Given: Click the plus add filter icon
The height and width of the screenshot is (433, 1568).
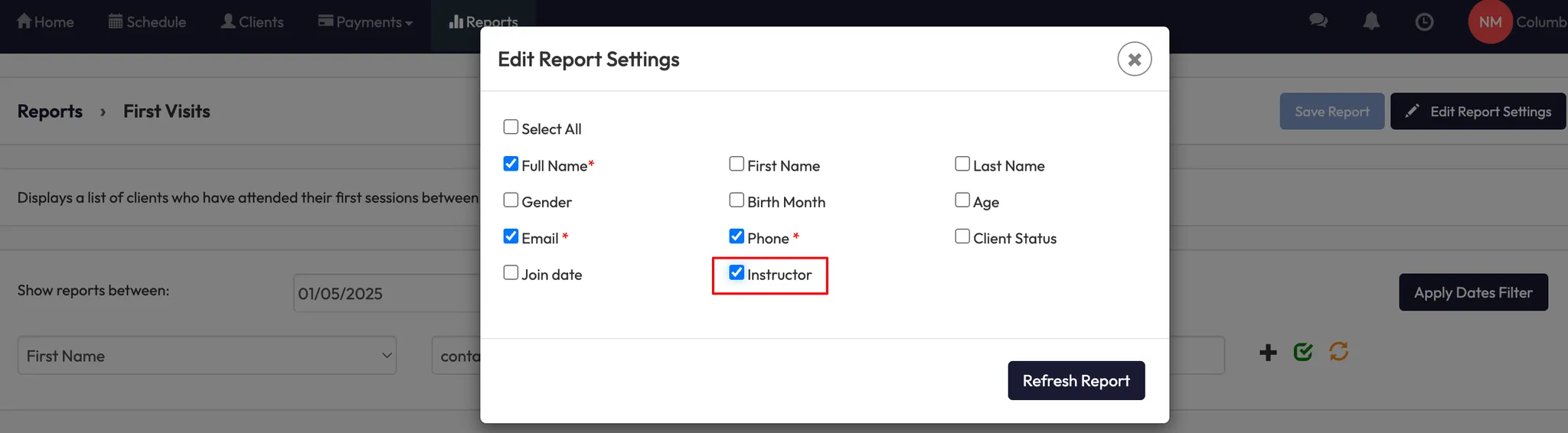Looking at the screenshot, I should [1268, 352].
